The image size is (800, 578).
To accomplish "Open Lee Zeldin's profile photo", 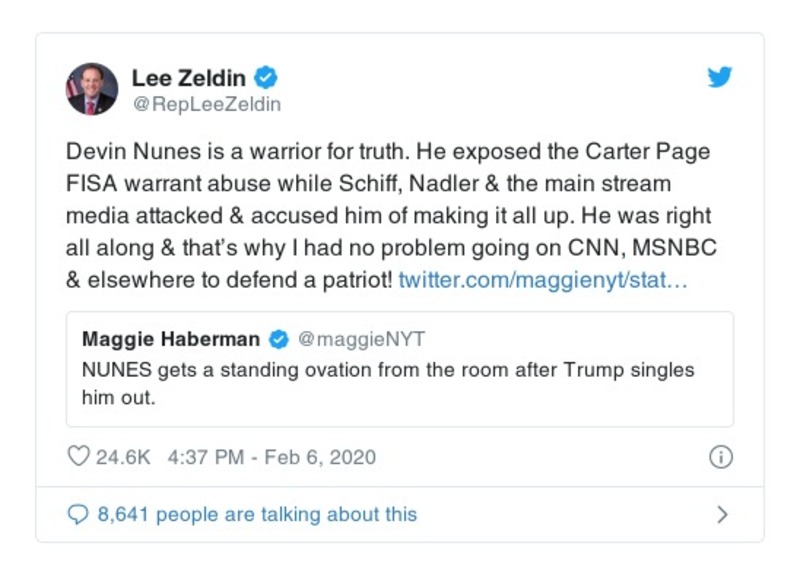I will (92, 89).
